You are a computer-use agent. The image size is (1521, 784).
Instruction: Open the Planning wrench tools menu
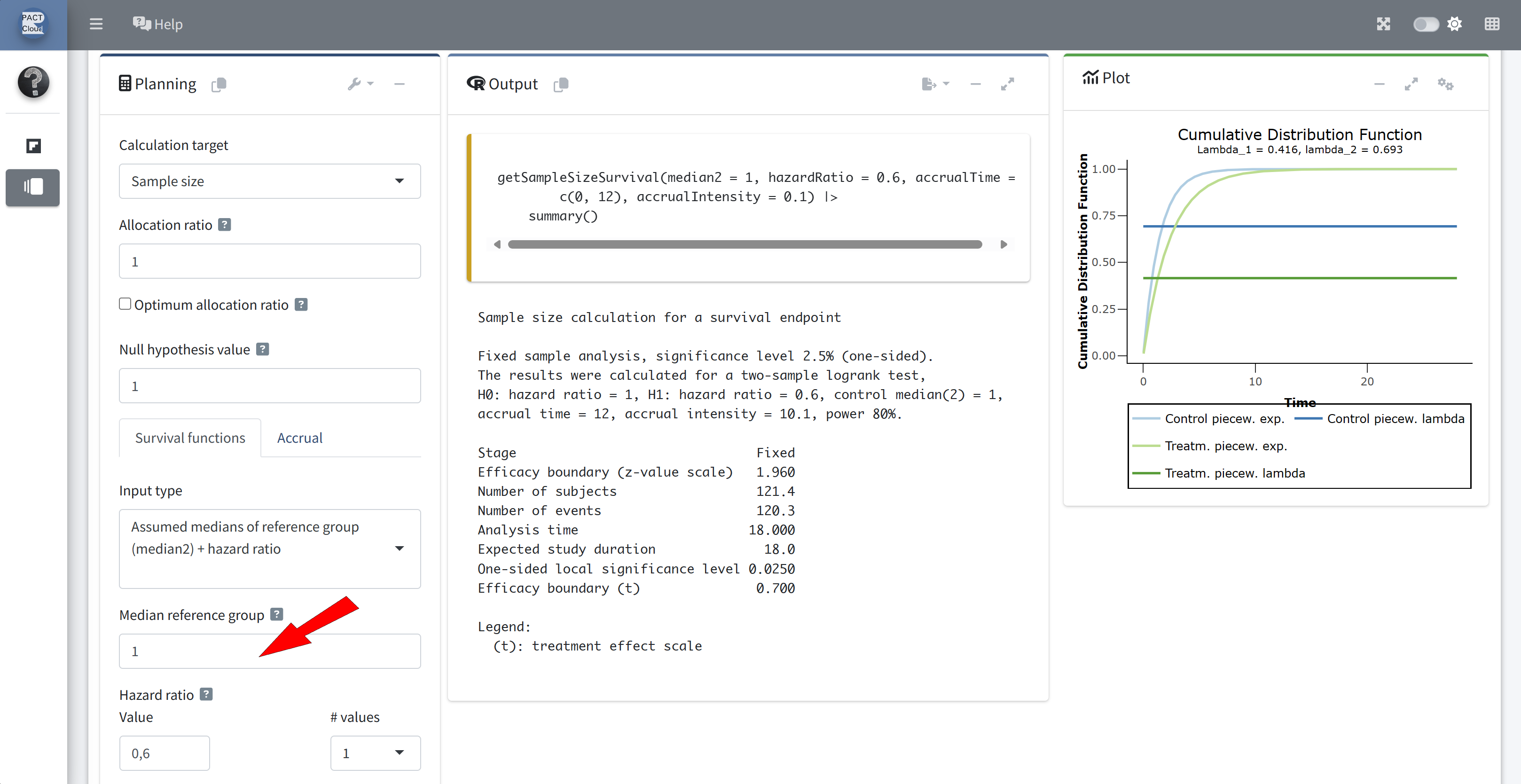pos(360,85)
